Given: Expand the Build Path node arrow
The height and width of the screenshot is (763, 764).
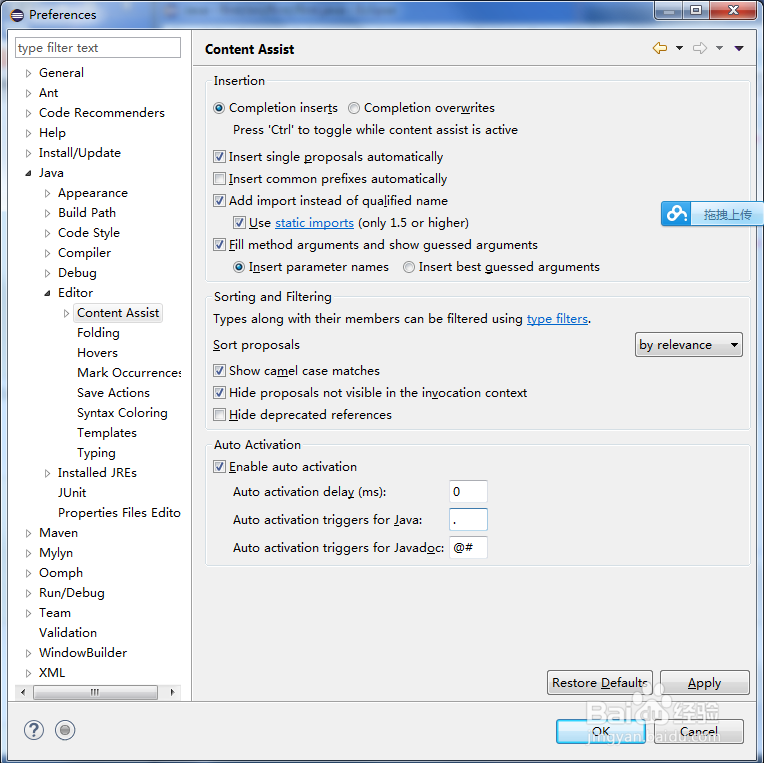Looking at the screenshot, I should tap(47, 213).
